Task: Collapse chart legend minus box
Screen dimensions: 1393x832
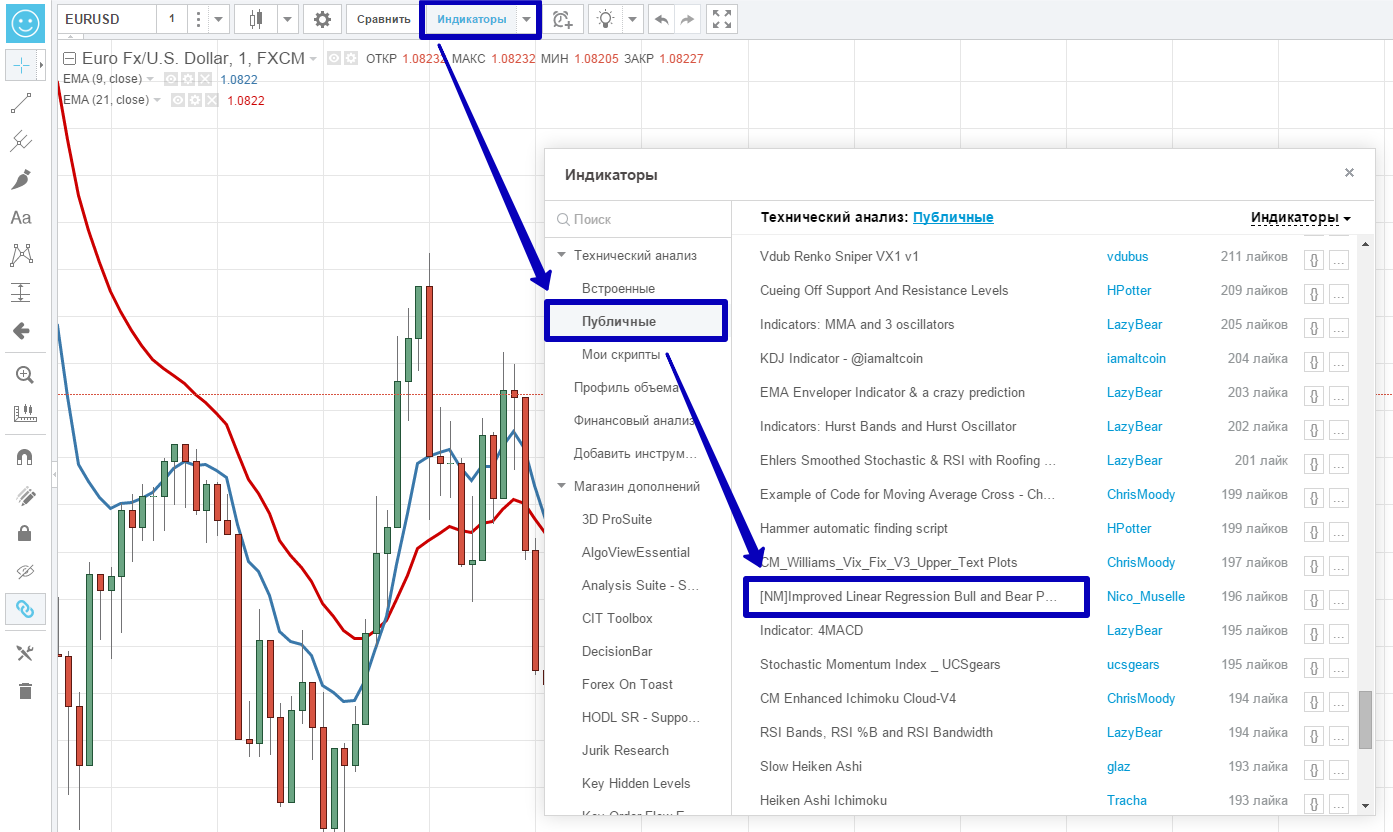Action: (70, 59)
